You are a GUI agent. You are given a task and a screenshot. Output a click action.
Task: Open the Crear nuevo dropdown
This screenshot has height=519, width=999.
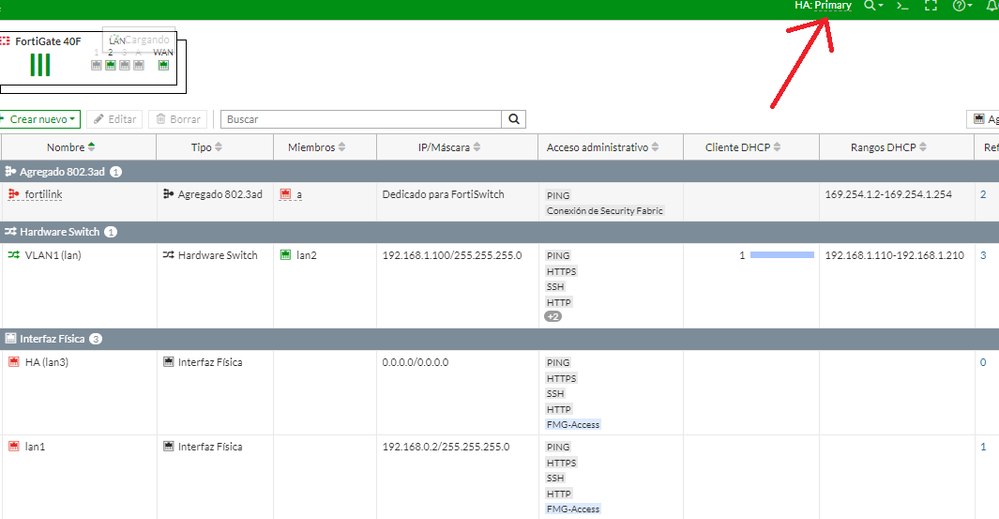(40, 119)
